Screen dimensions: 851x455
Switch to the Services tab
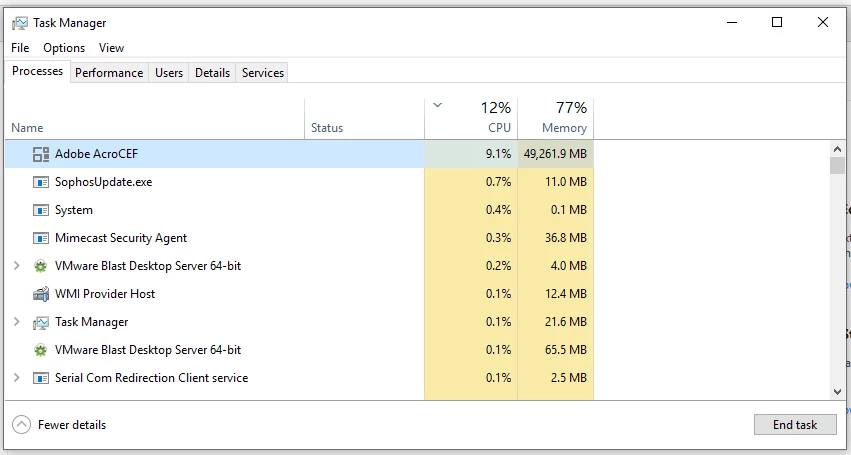click(263, 73)
